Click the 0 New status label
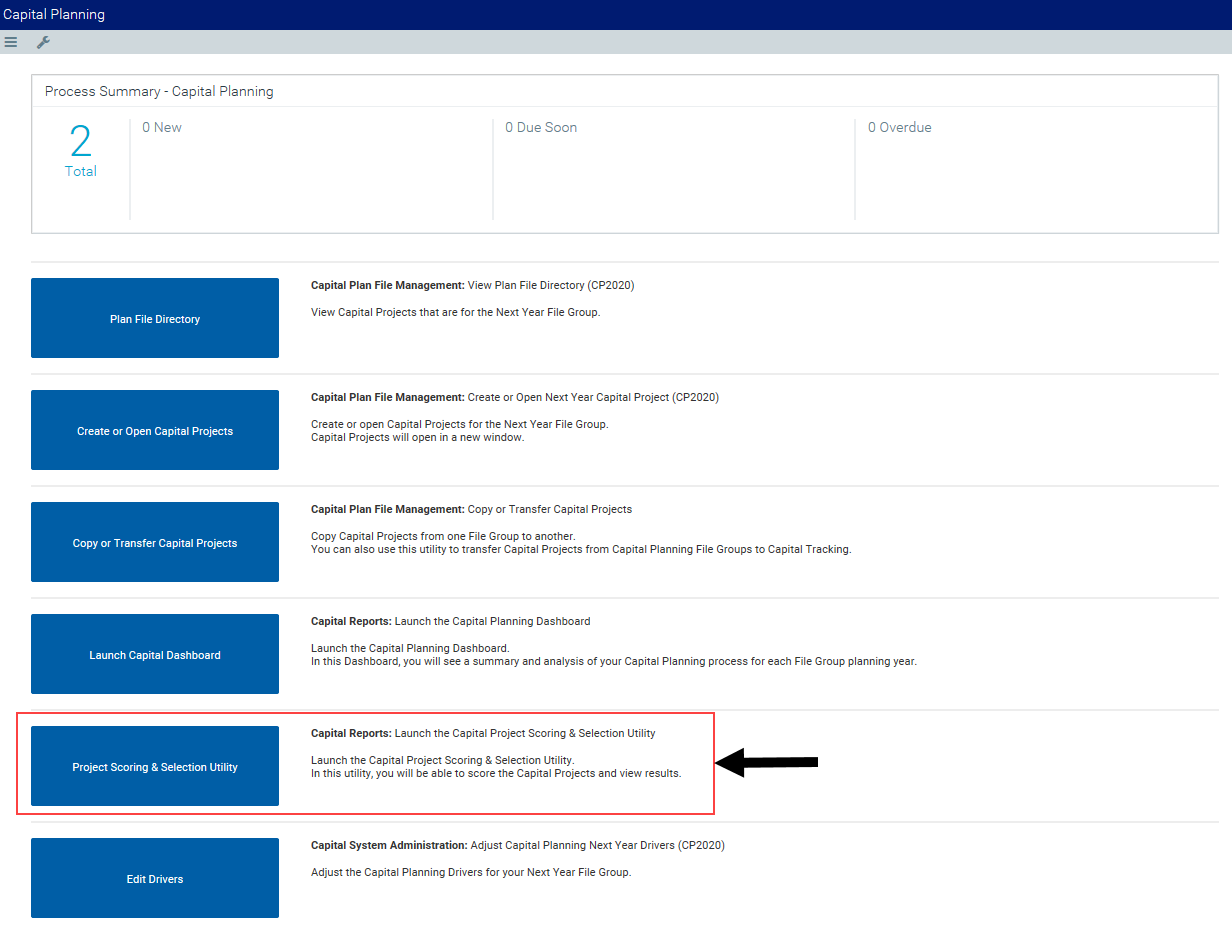This screenshot has width=1232, height=938. (x=162, y=128)
